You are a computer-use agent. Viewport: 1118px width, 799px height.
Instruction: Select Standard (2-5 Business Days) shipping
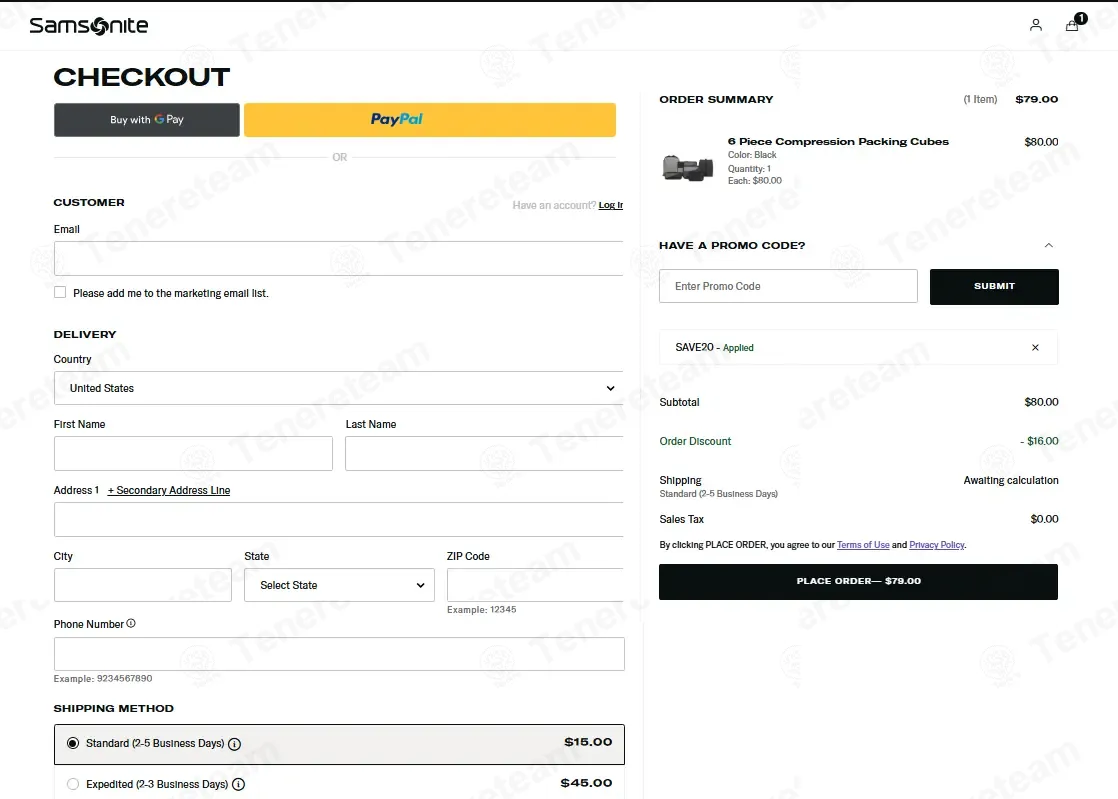coord(73,743)
